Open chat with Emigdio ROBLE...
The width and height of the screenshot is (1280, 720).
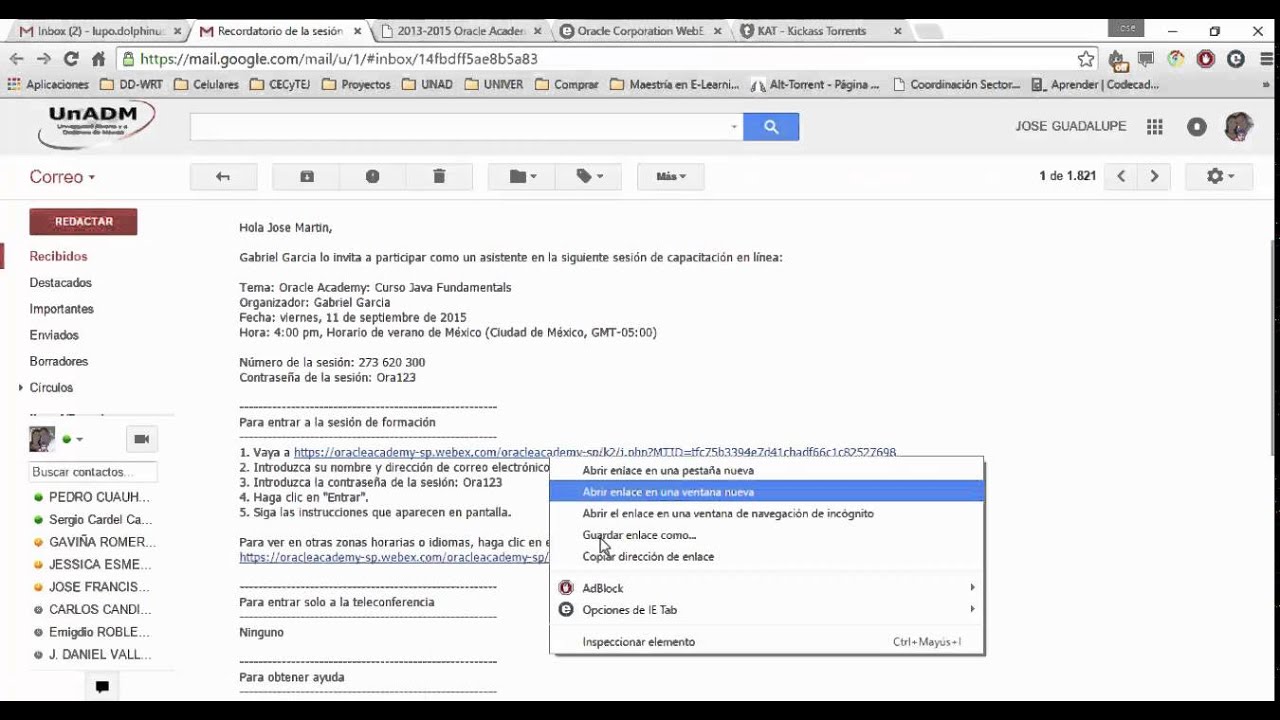pos(92,632)
